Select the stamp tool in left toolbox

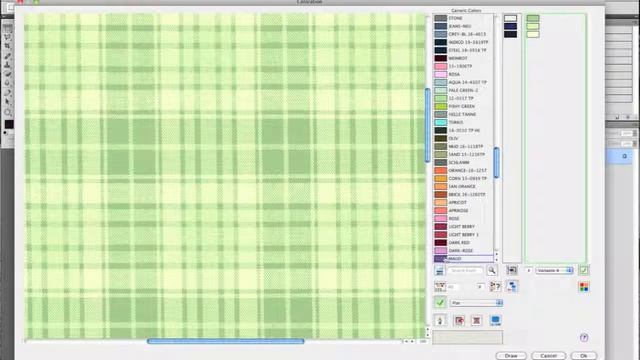[x=7, y=65]
